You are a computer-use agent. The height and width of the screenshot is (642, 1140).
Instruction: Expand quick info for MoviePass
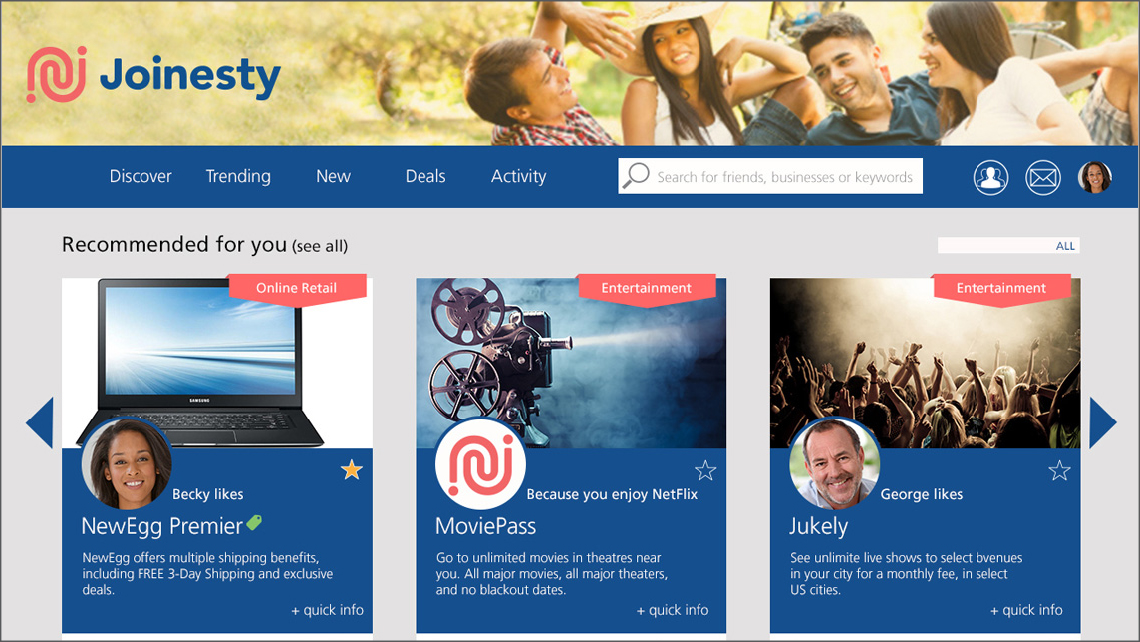click(x=673, y=610)
